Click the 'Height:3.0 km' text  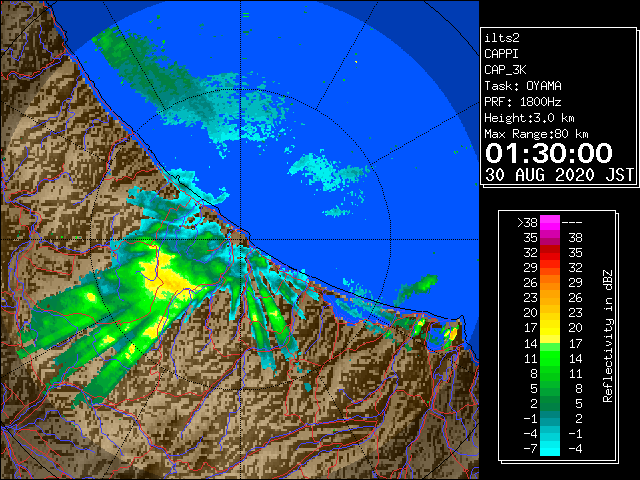[529, 118]
